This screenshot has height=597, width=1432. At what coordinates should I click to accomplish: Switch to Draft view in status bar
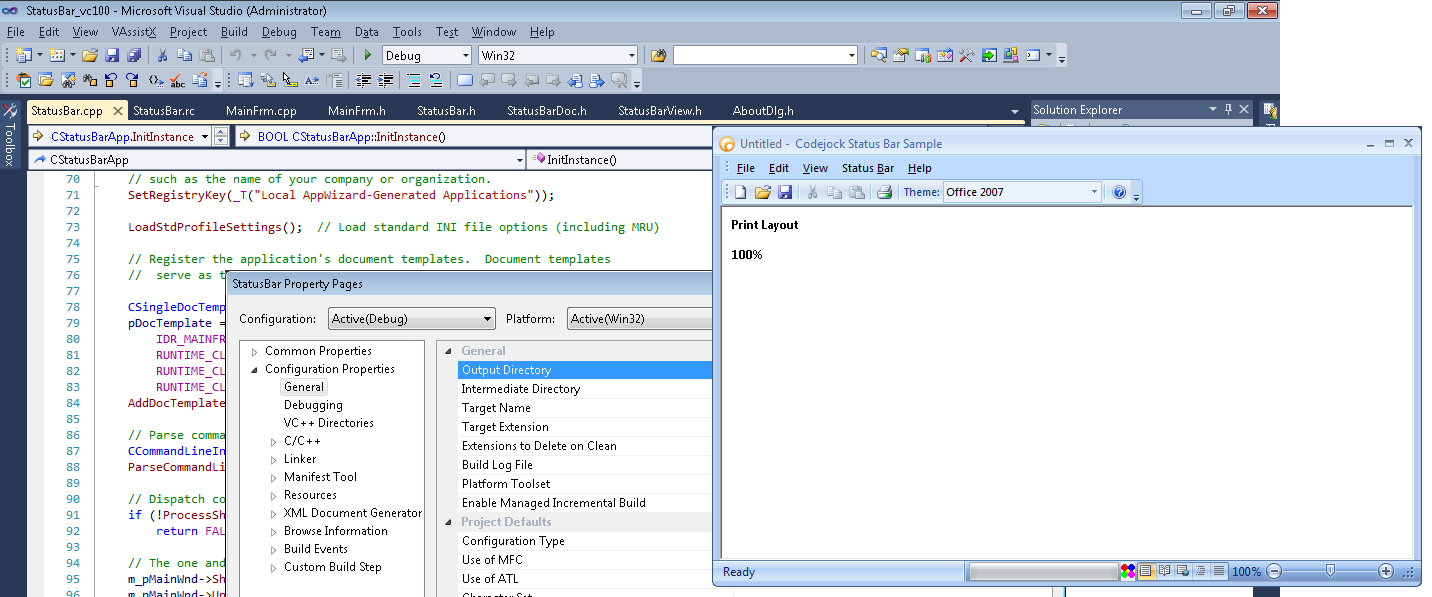click(1218, 572)
